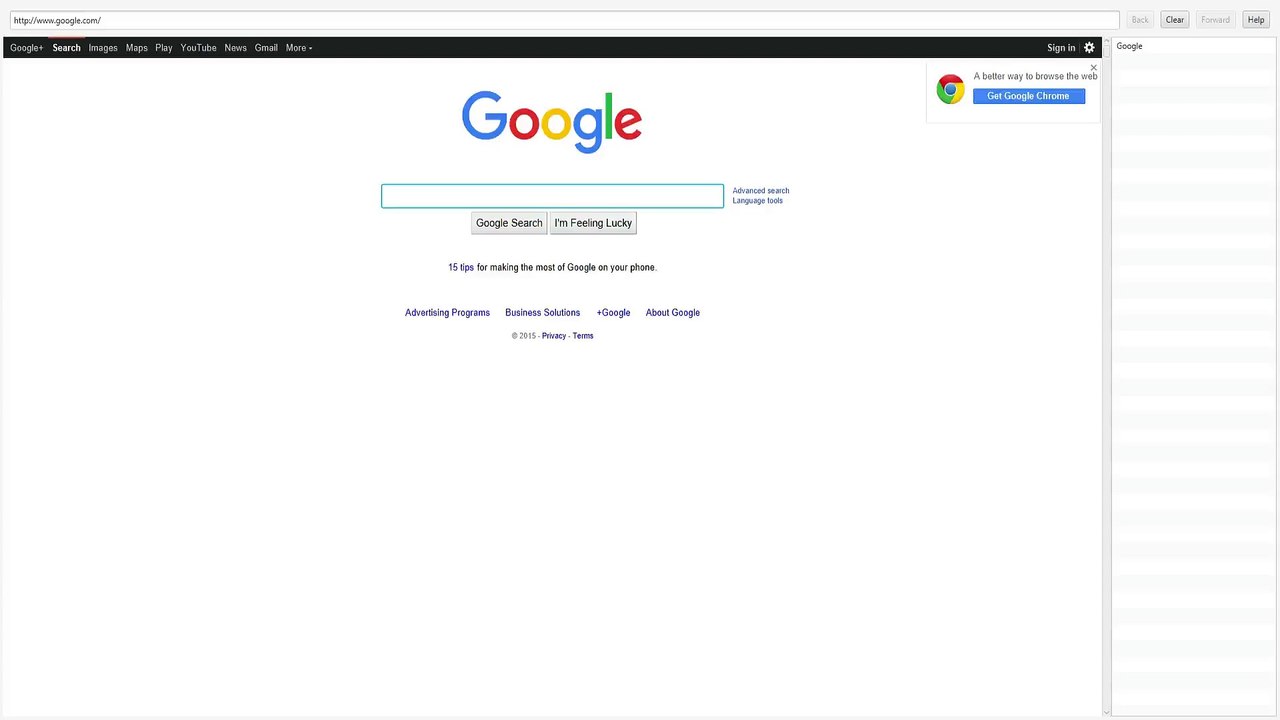Open Google+ from the top bar
Image resolution: width=1280 pixels, height=720 pixels.
pyautogui.click(x=27, y=48)
